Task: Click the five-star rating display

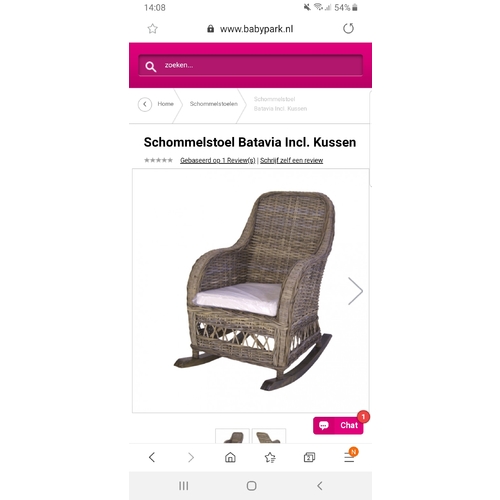Action: [x=158, y=160]
